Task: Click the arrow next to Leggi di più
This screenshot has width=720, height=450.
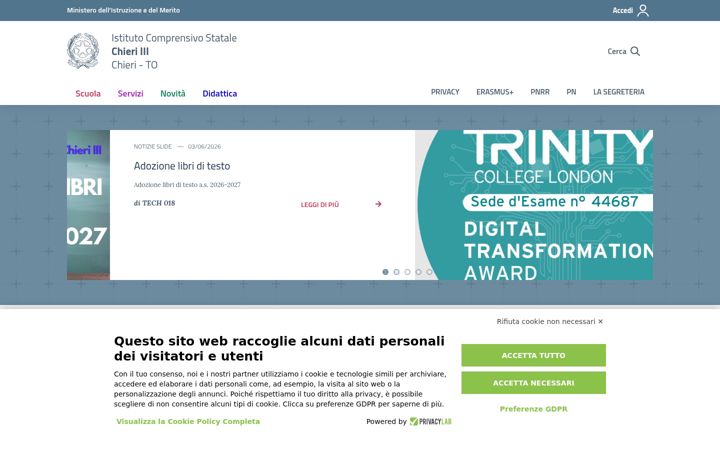Action: pyautogui.click(x=378, y=204)
